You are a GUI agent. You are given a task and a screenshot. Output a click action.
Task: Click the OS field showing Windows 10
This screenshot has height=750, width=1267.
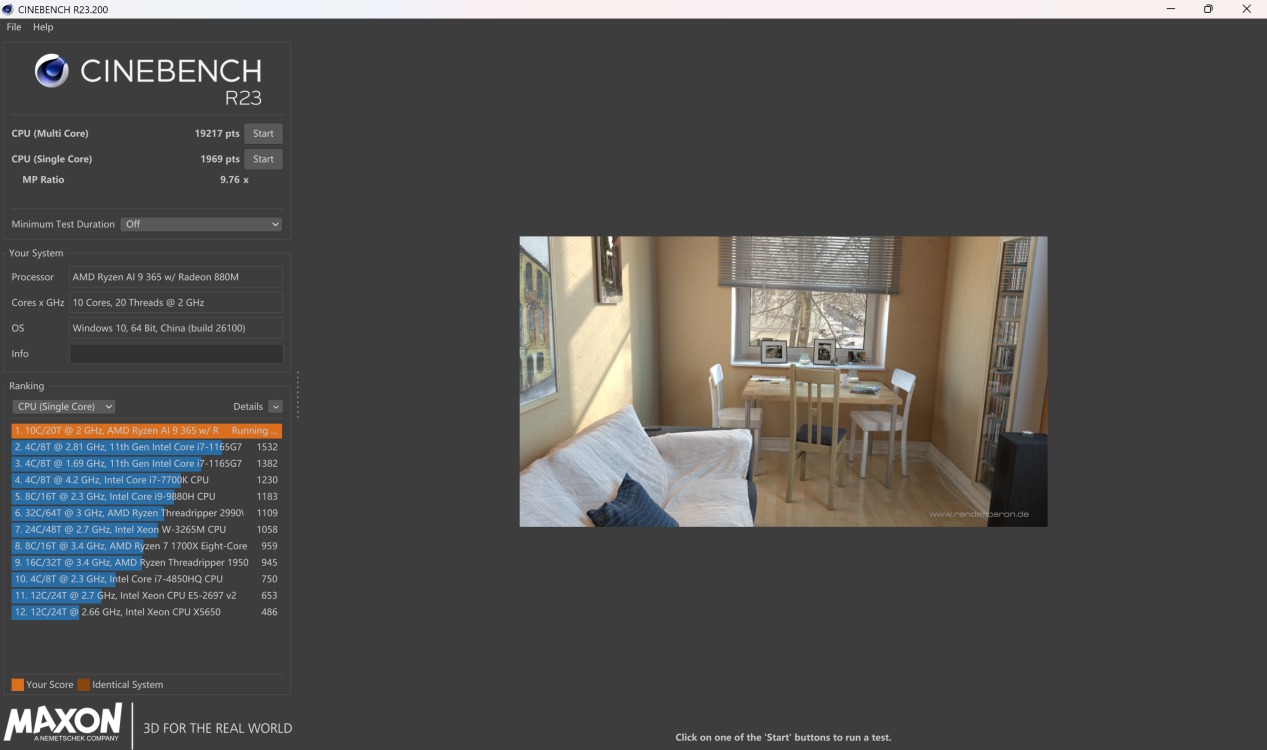click(x=175, y=327)
